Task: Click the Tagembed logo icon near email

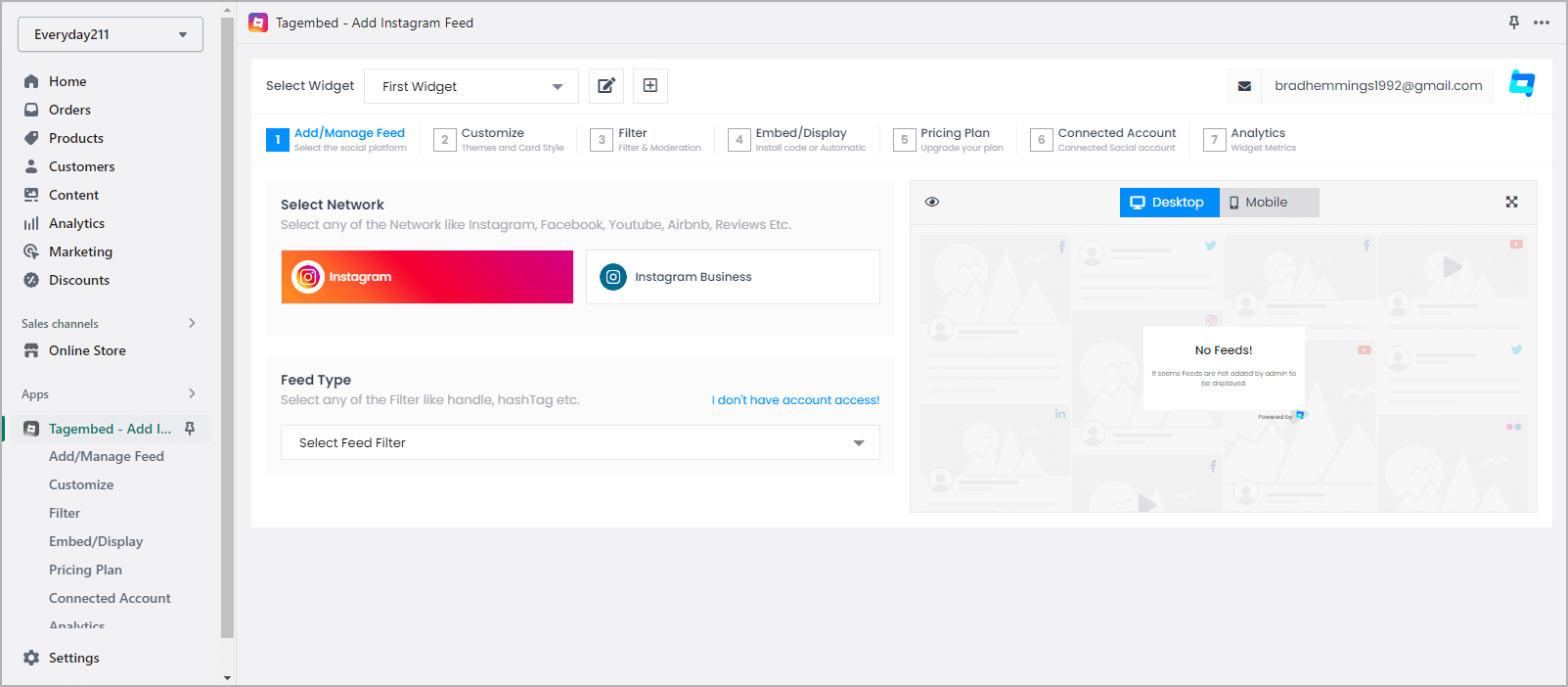Action: pyautogui.click(x=1522, y=84)
